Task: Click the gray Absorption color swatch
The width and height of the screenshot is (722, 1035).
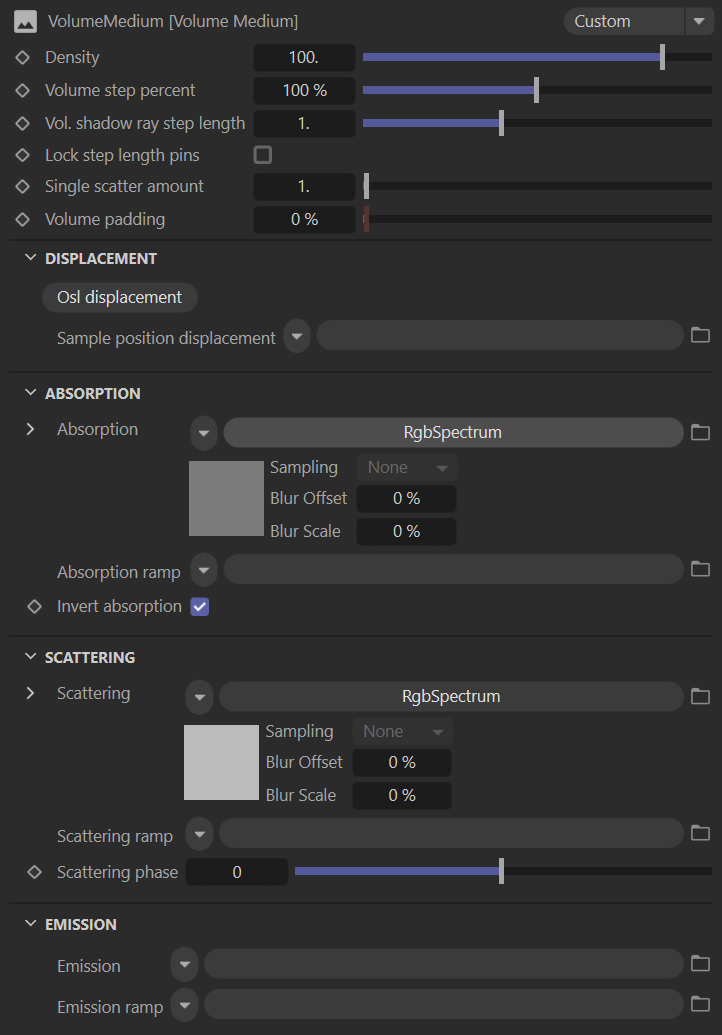Action: click(x=226, y=498)
